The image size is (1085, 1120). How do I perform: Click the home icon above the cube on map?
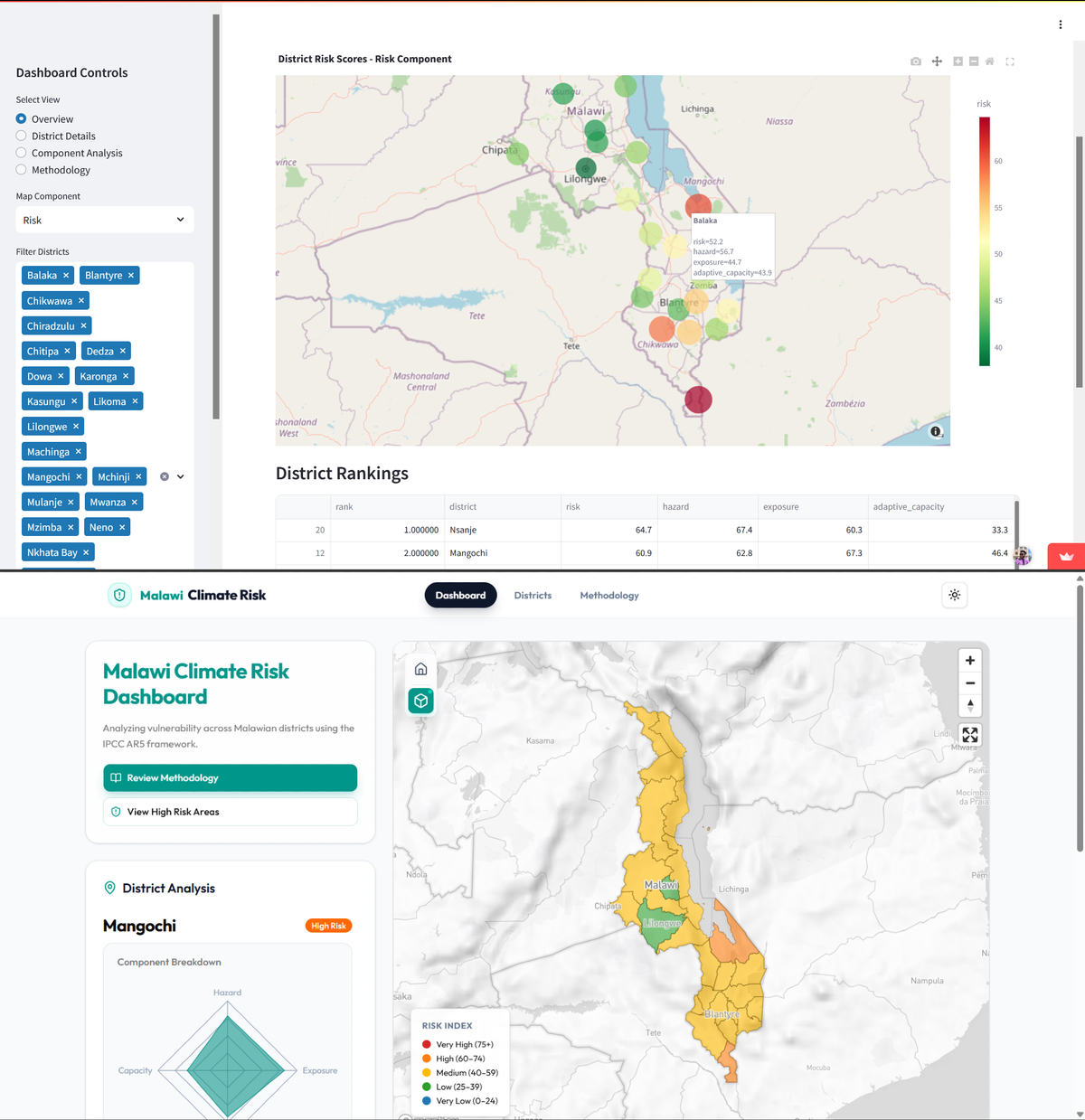click(x=420, y=668)
